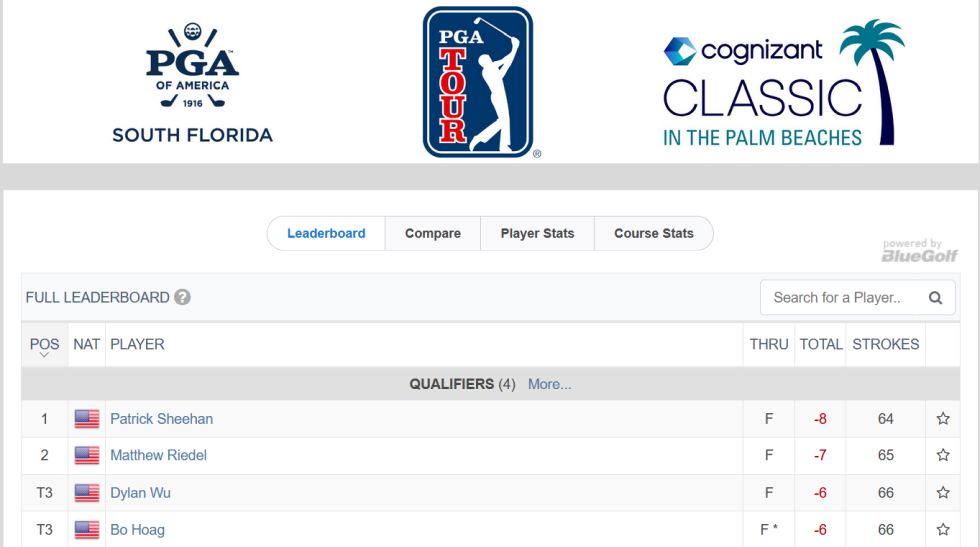
Task: Switch to the Compare tab
Action: click(432, 233)
